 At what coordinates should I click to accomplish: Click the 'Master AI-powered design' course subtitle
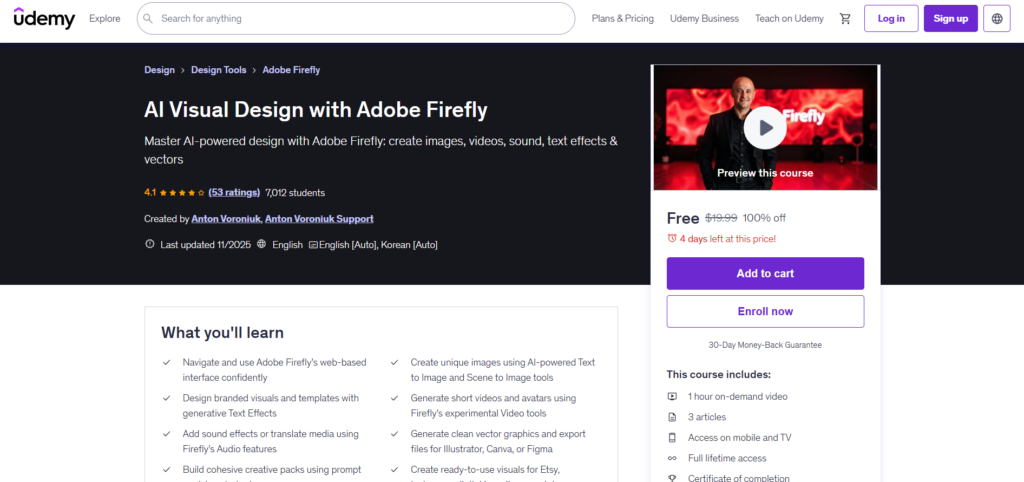(x=381, y=150)
